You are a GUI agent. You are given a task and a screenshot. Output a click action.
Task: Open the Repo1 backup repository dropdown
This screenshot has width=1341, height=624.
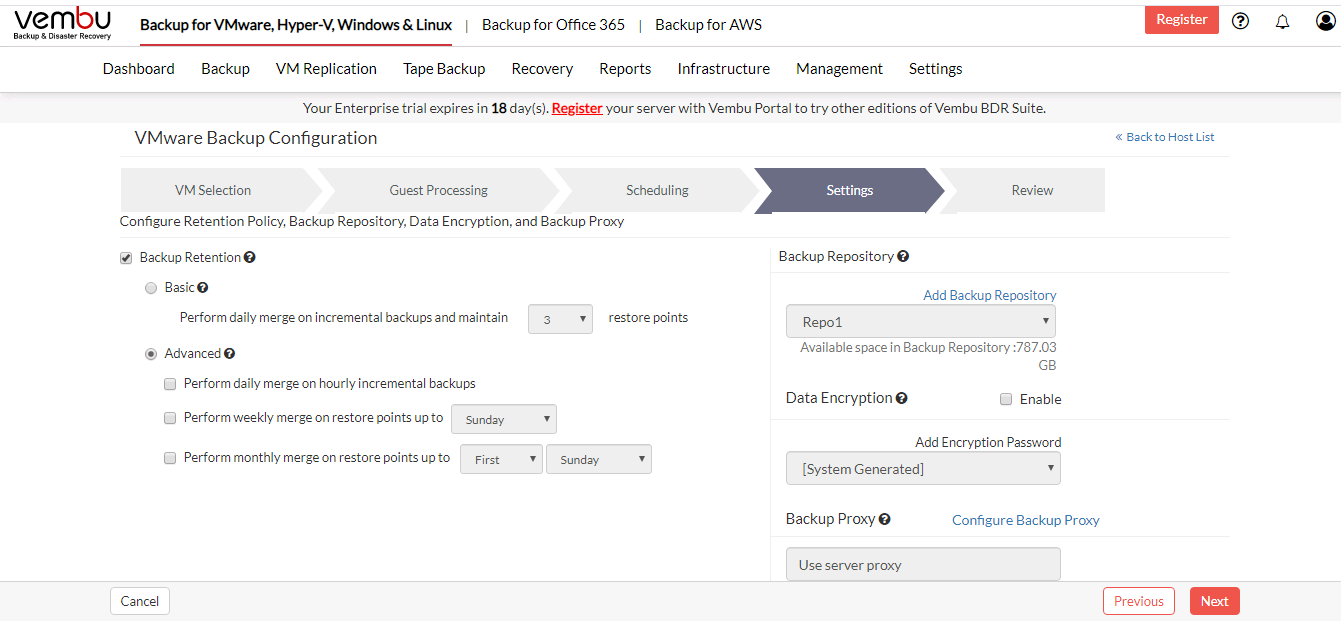pyautogui.click(x=921, y=322)
